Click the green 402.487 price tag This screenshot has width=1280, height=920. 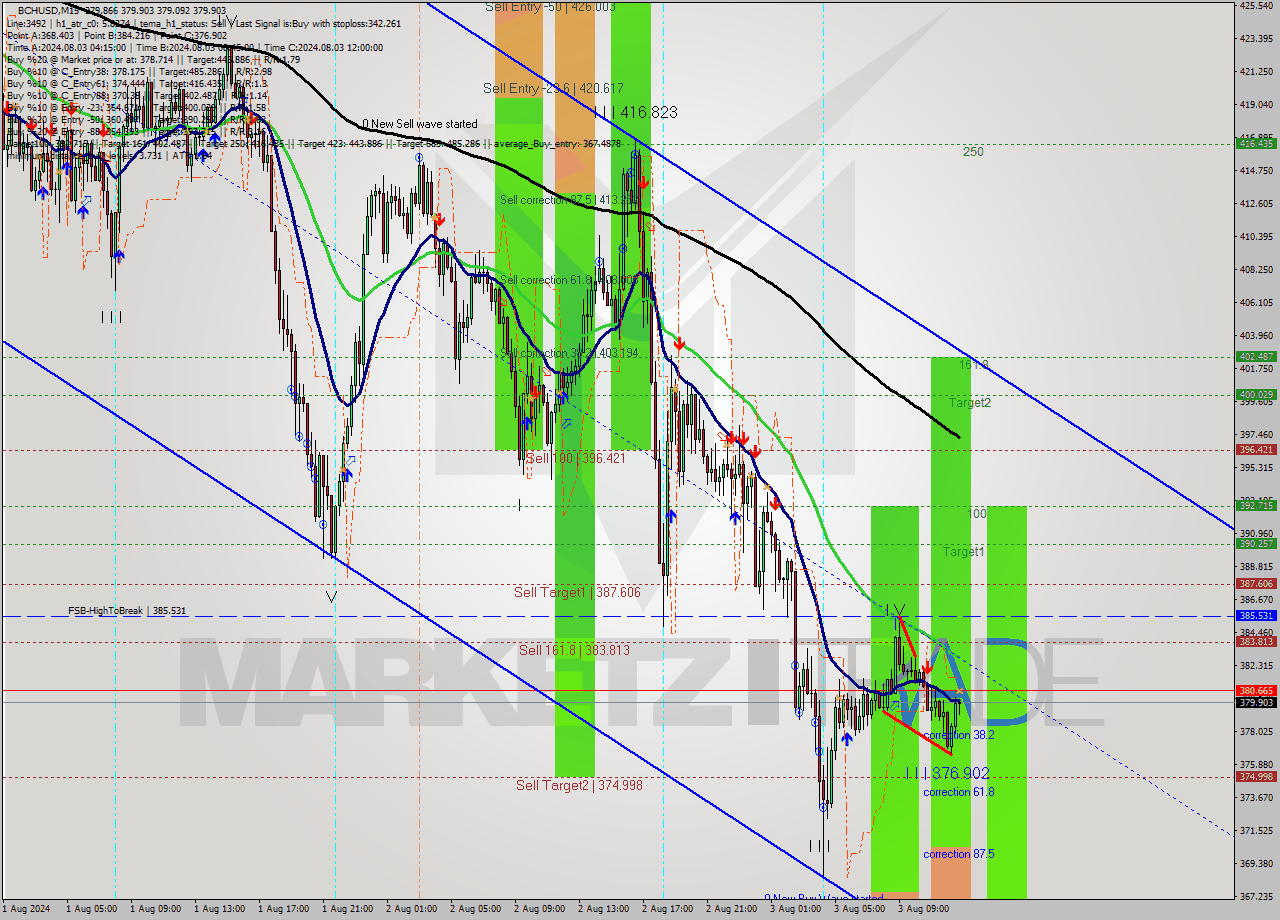pos(1256,357)
